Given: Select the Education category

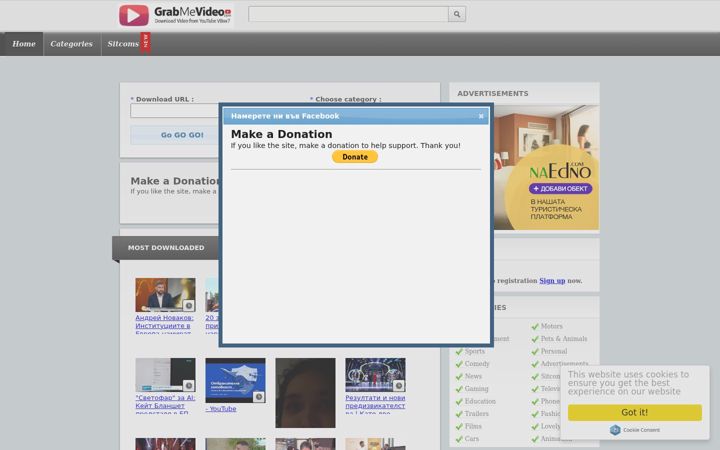Looking at the screenshot, I should (480, 401).
